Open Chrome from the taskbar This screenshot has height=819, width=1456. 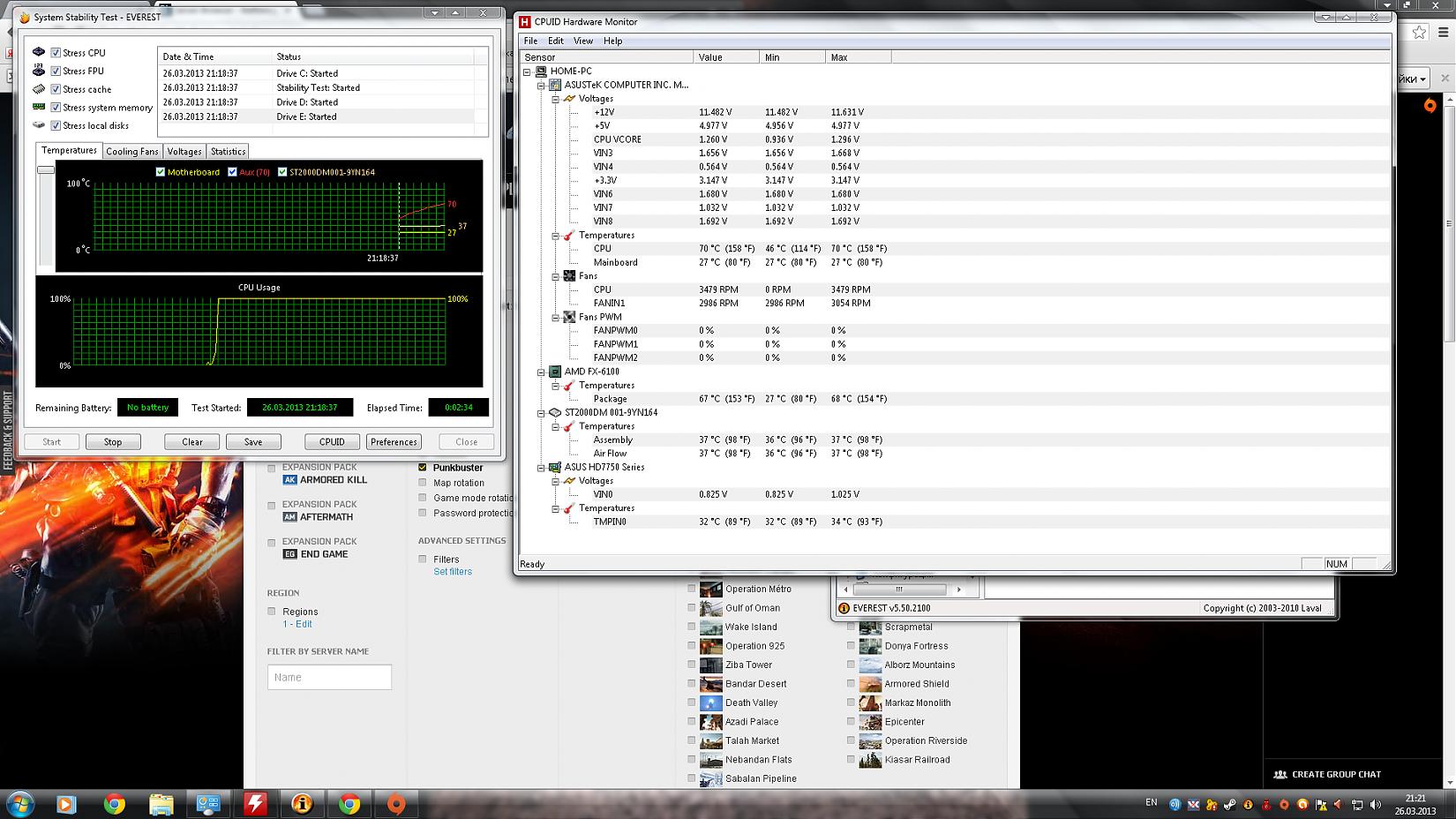click(114, 804)
